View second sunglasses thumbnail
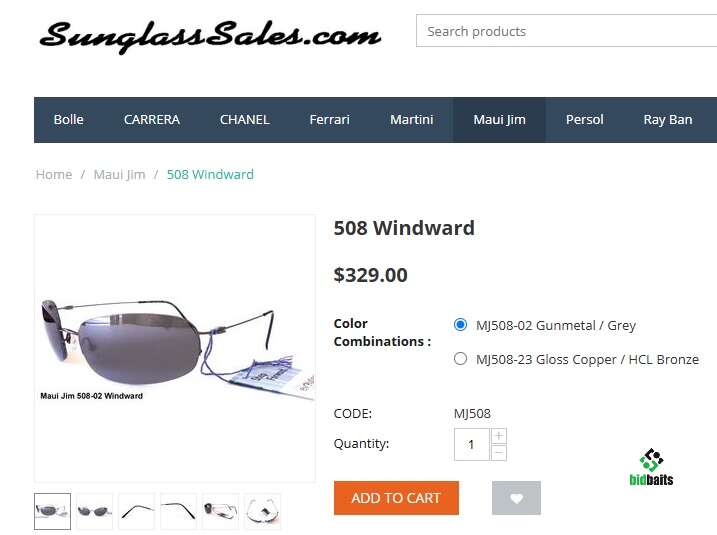Image resolution: width=717 pixels, height=535 pixels. point(95,511)
